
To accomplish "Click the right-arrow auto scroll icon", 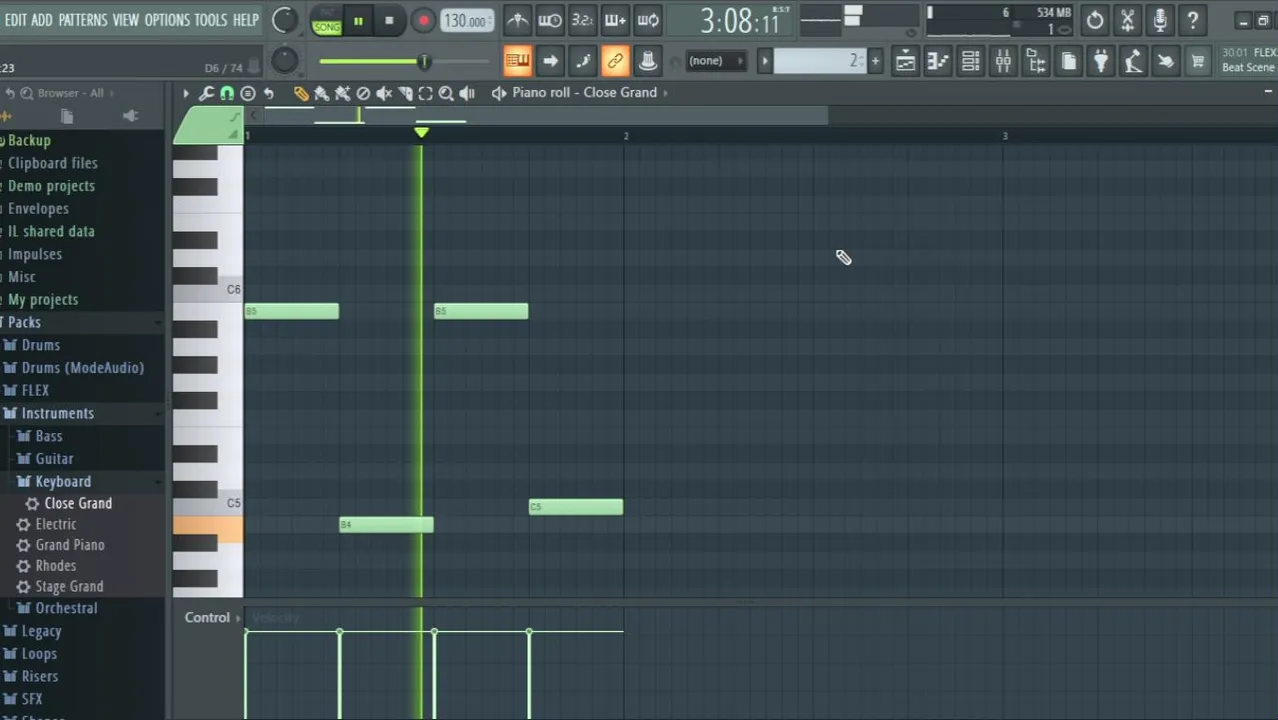I will [550, 61].
